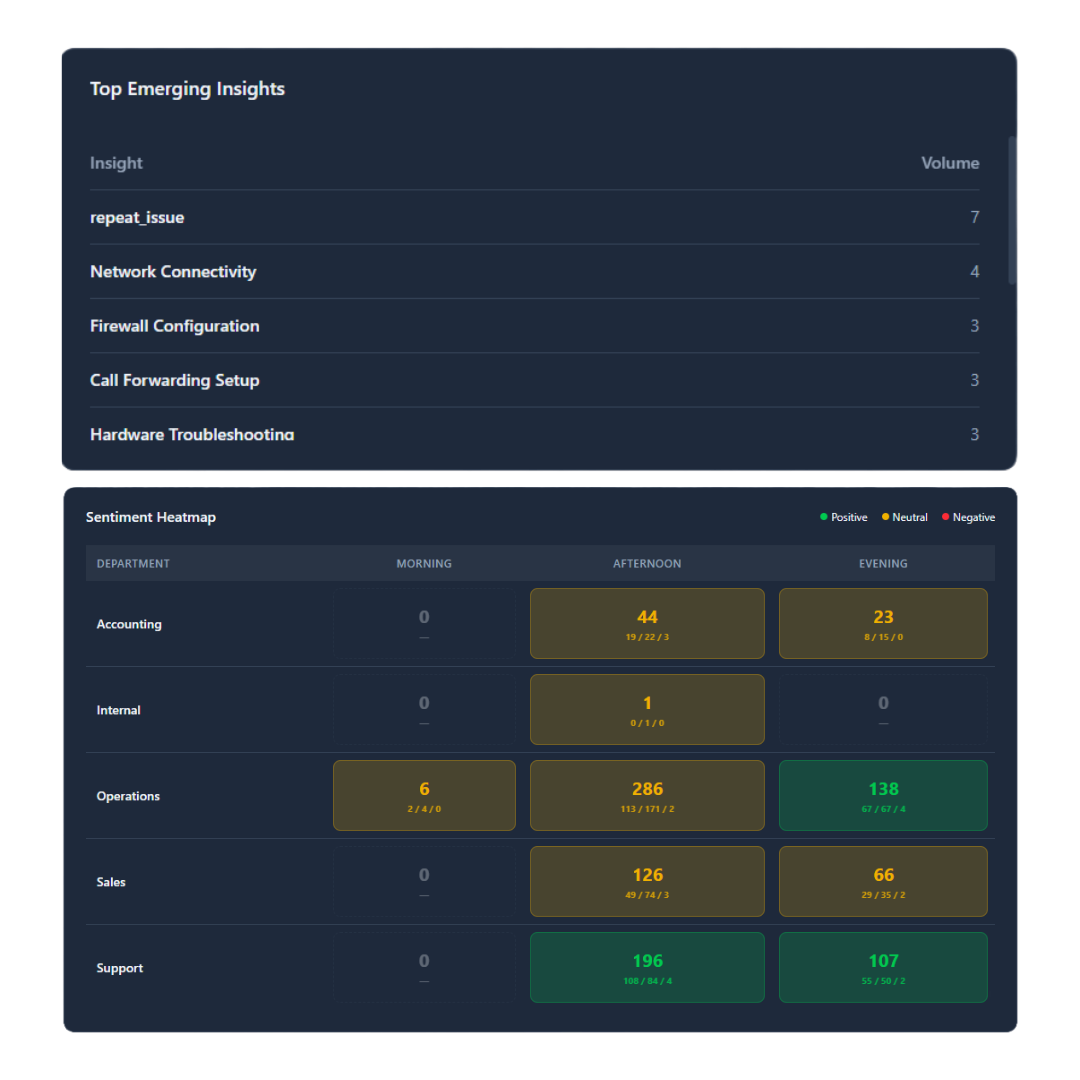The height and width of the screenshot is (1080, 1080).
Task: Click the Neutral legend item
Action: (905, 517)
